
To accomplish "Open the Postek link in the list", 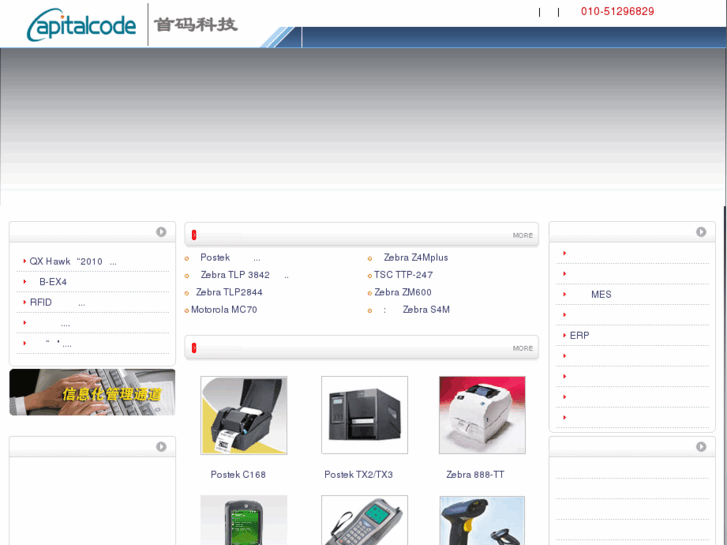I will pos(230,257).
